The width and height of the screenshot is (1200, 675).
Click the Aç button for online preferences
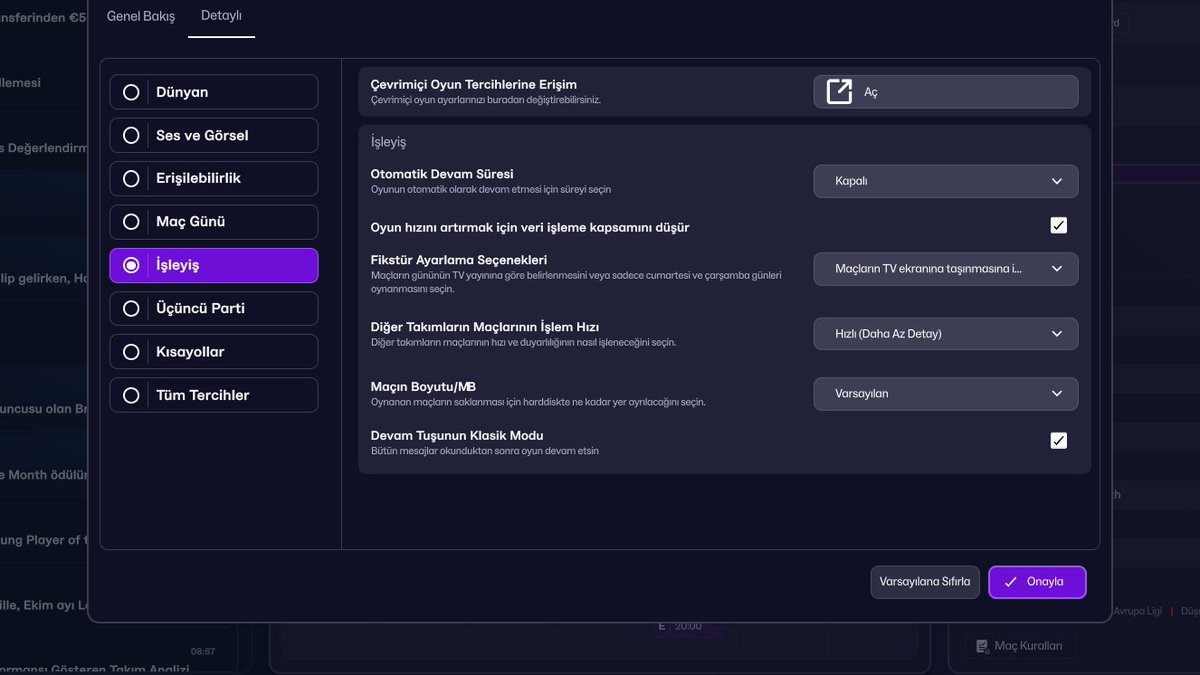946,92
